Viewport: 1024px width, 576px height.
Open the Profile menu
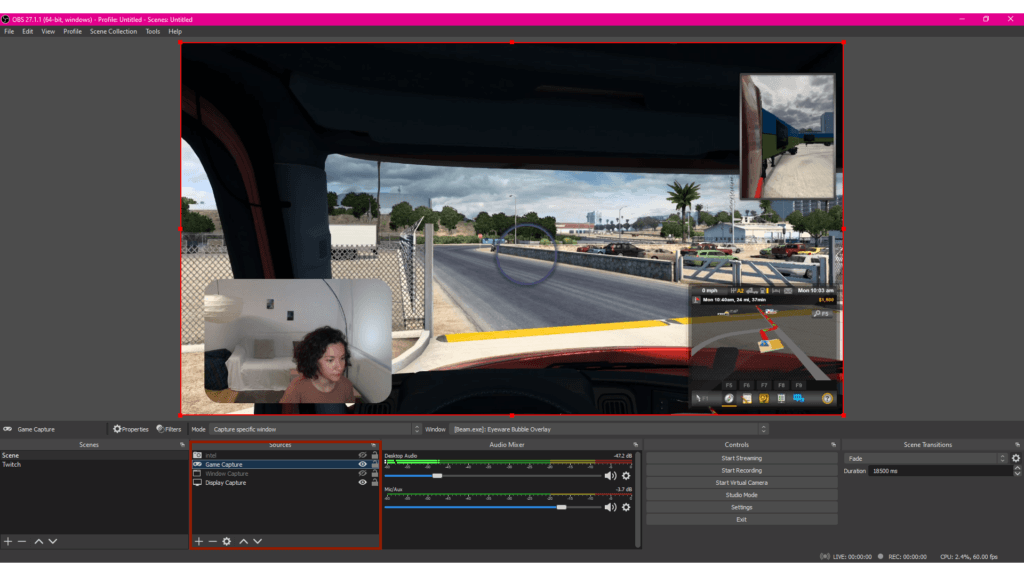coord(72,31)
